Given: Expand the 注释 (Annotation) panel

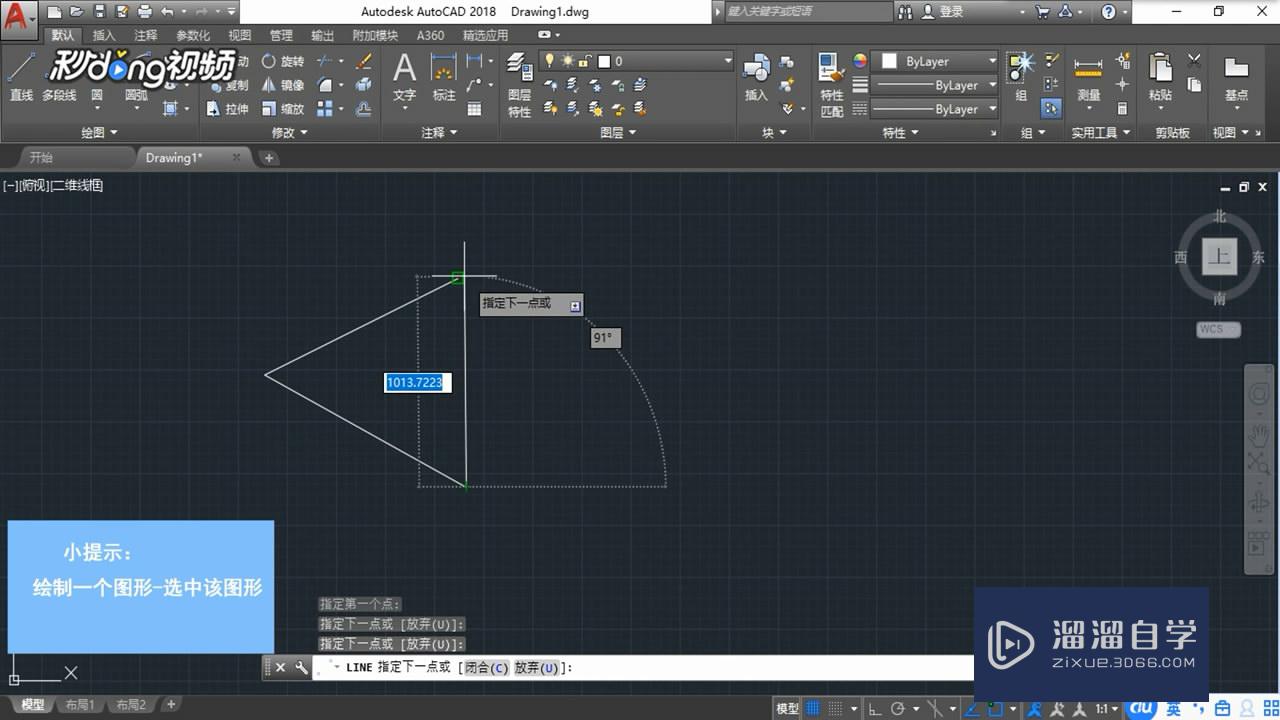Looking at the screenshot, I should point(439,132).
